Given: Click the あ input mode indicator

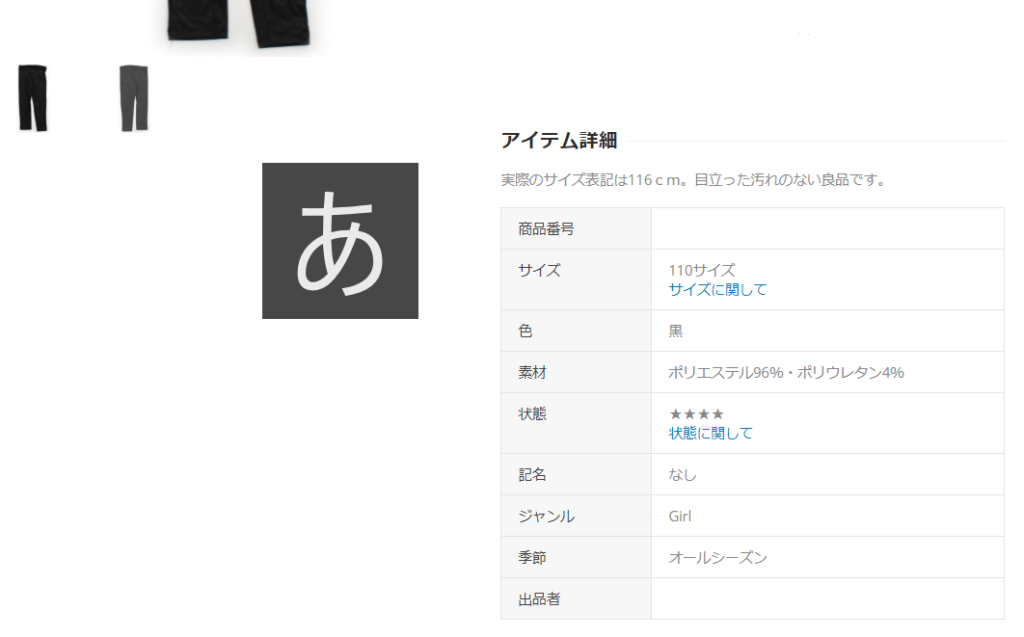Looking at the screenshot, I should coord(340,241).
